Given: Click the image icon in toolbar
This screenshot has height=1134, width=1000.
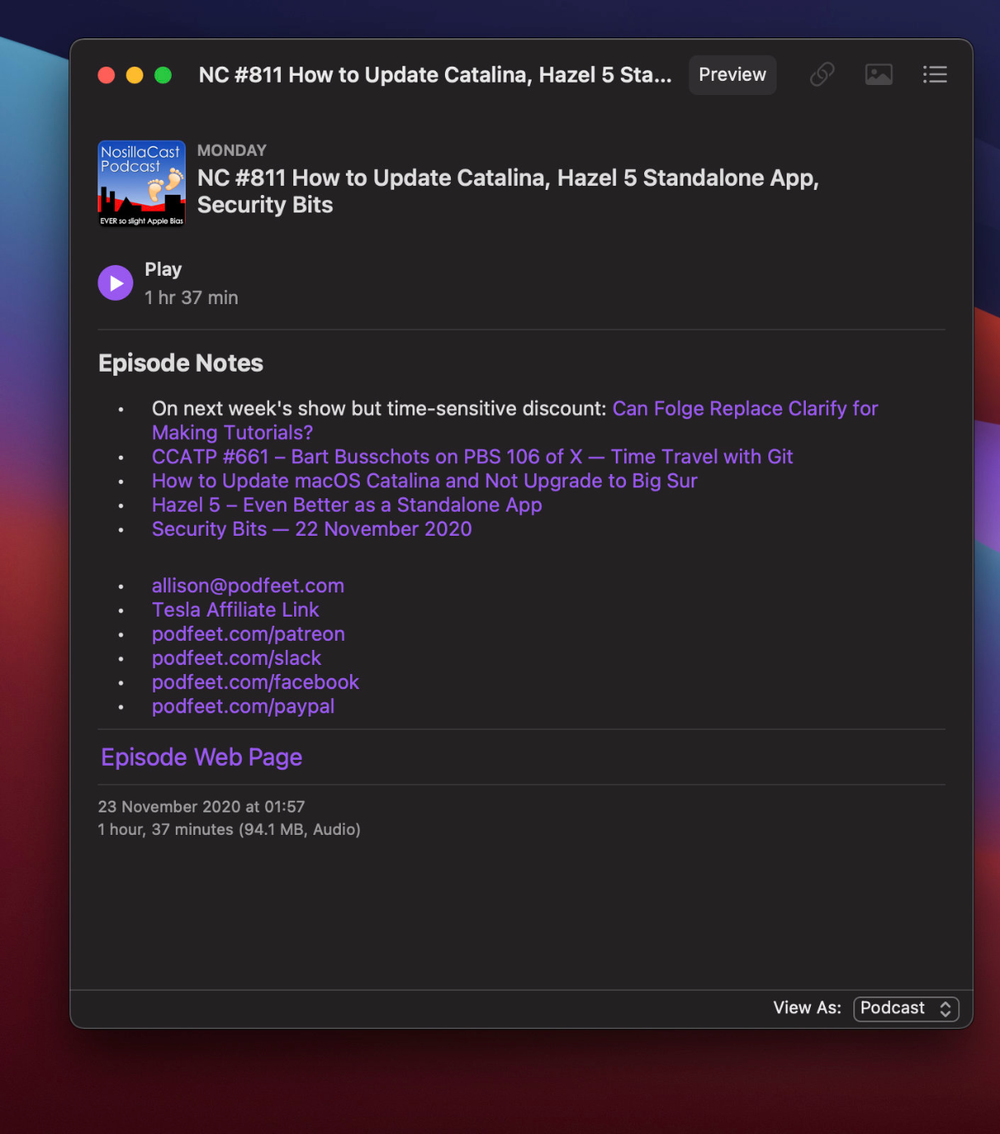Looking at the screenshot, I should point(879,75).
